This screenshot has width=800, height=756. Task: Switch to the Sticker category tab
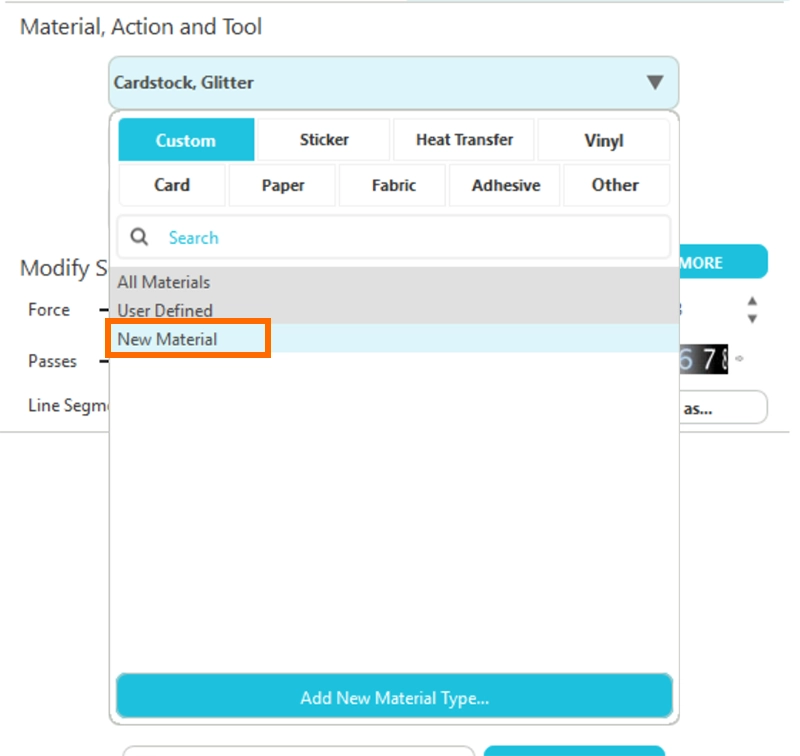tap(324, 140)
